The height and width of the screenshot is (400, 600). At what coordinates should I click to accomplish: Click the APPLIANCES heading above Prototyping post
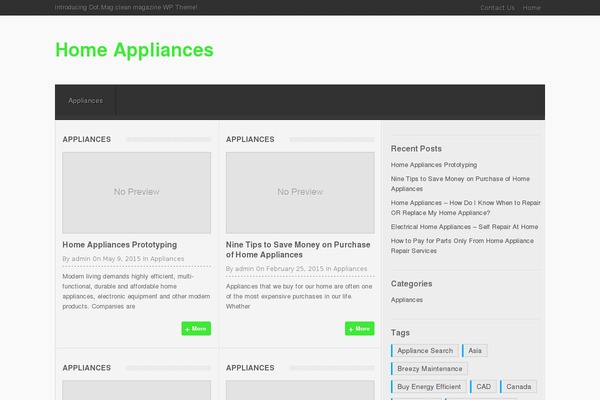pyautogui.click(x=87, y=139)
